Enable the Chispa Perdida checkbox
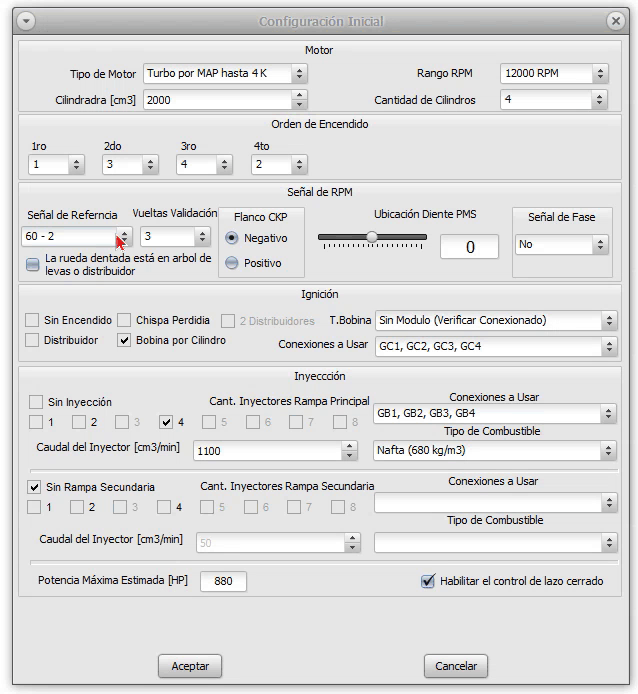 tap(125, 321)
